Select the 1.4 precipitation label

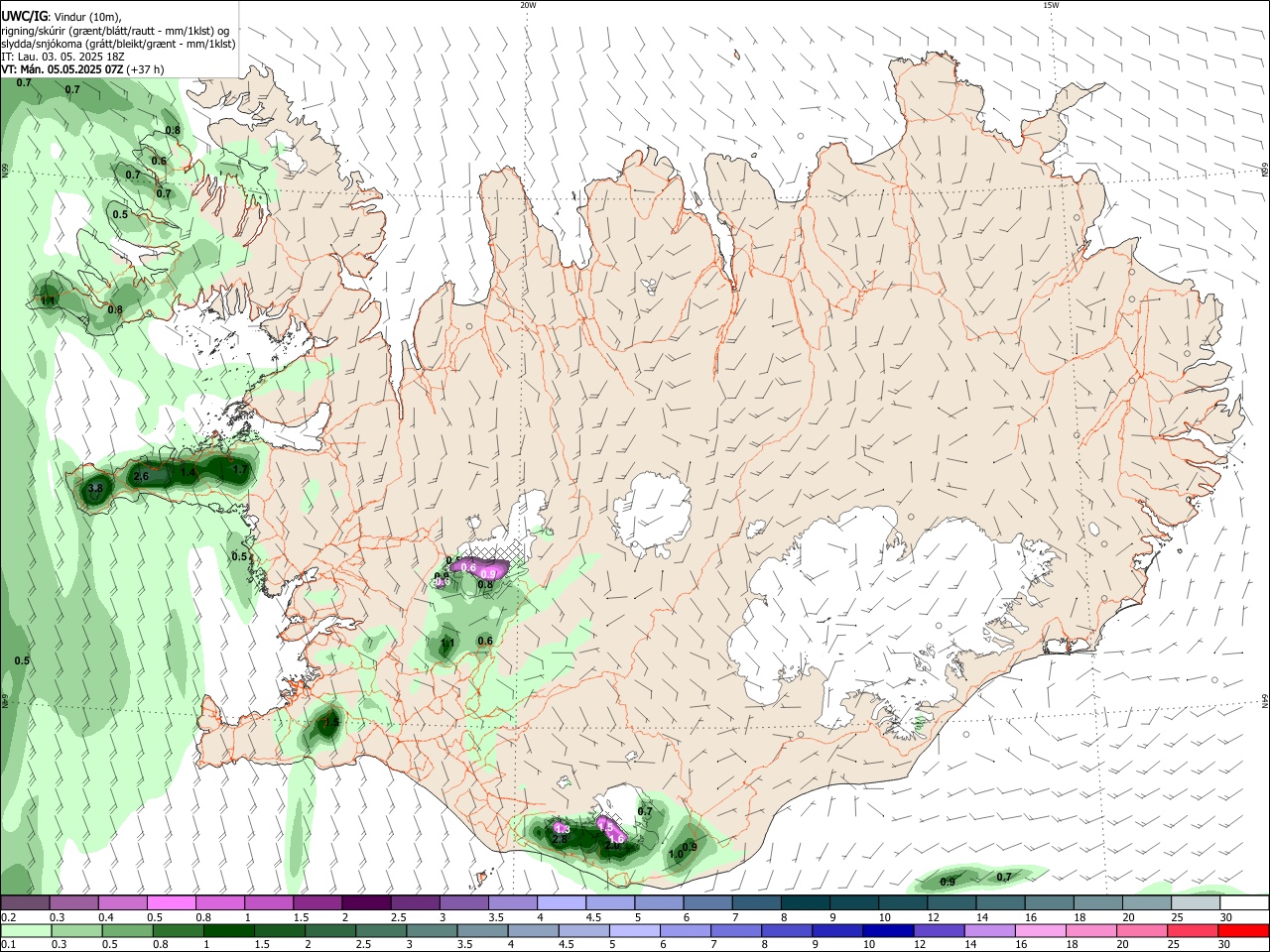click(189, 472)
